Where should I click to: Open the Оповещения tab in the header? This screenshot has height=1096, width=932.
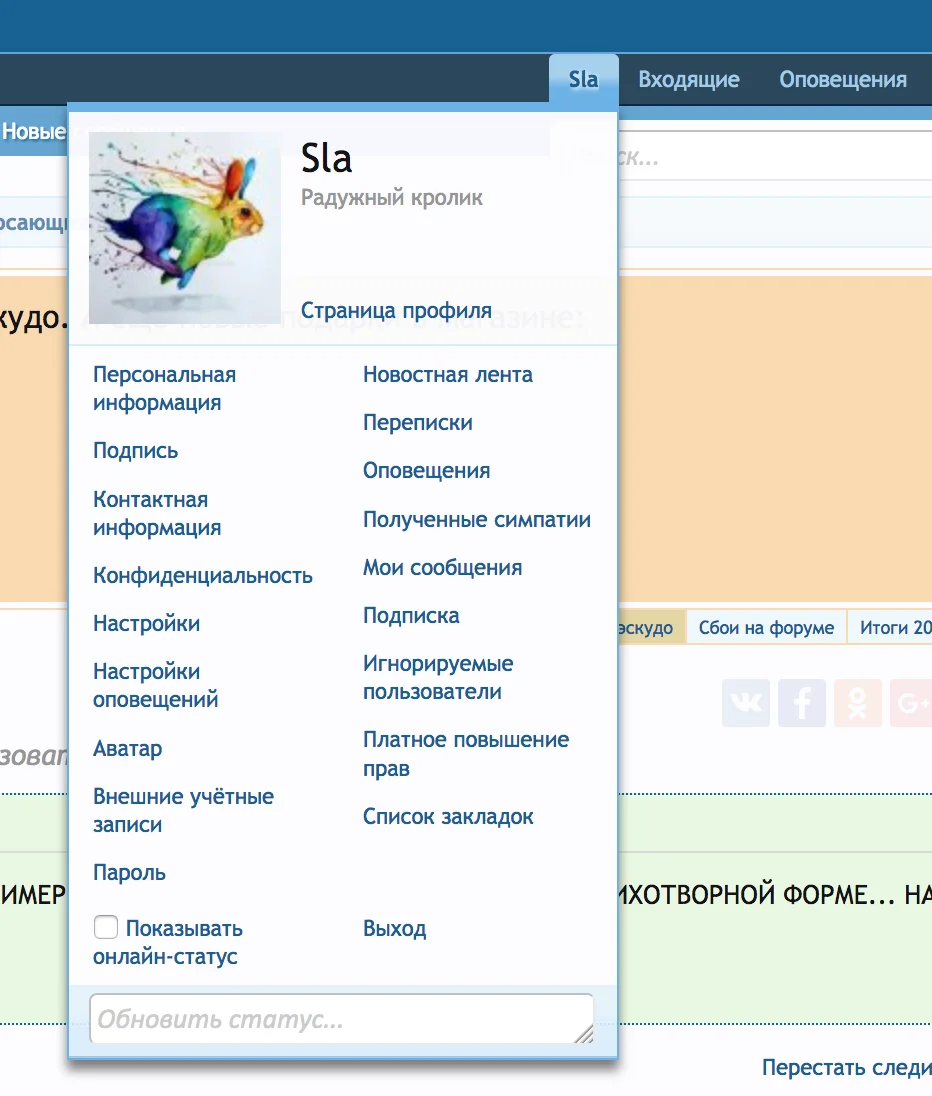[843, 79]
